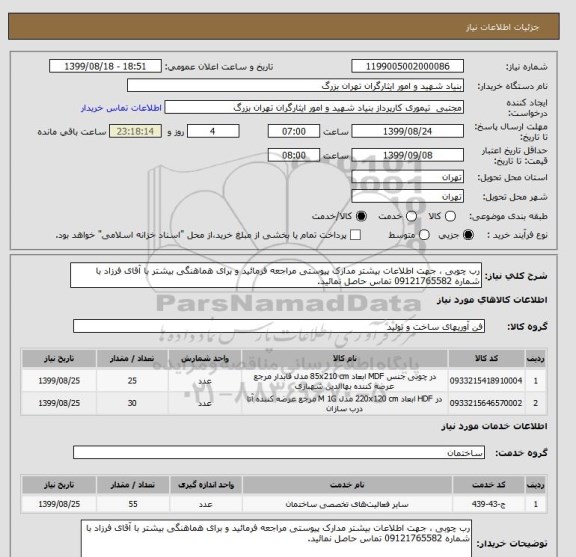The width and height of the screenshot is (576, 557).
Task: Click the price validity date 1399/09/08
Action: click(x=407, y=155)
